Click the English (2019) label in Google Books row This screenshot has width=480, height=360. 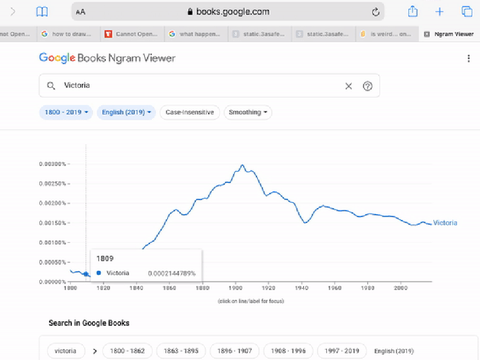tap(394, 351)
